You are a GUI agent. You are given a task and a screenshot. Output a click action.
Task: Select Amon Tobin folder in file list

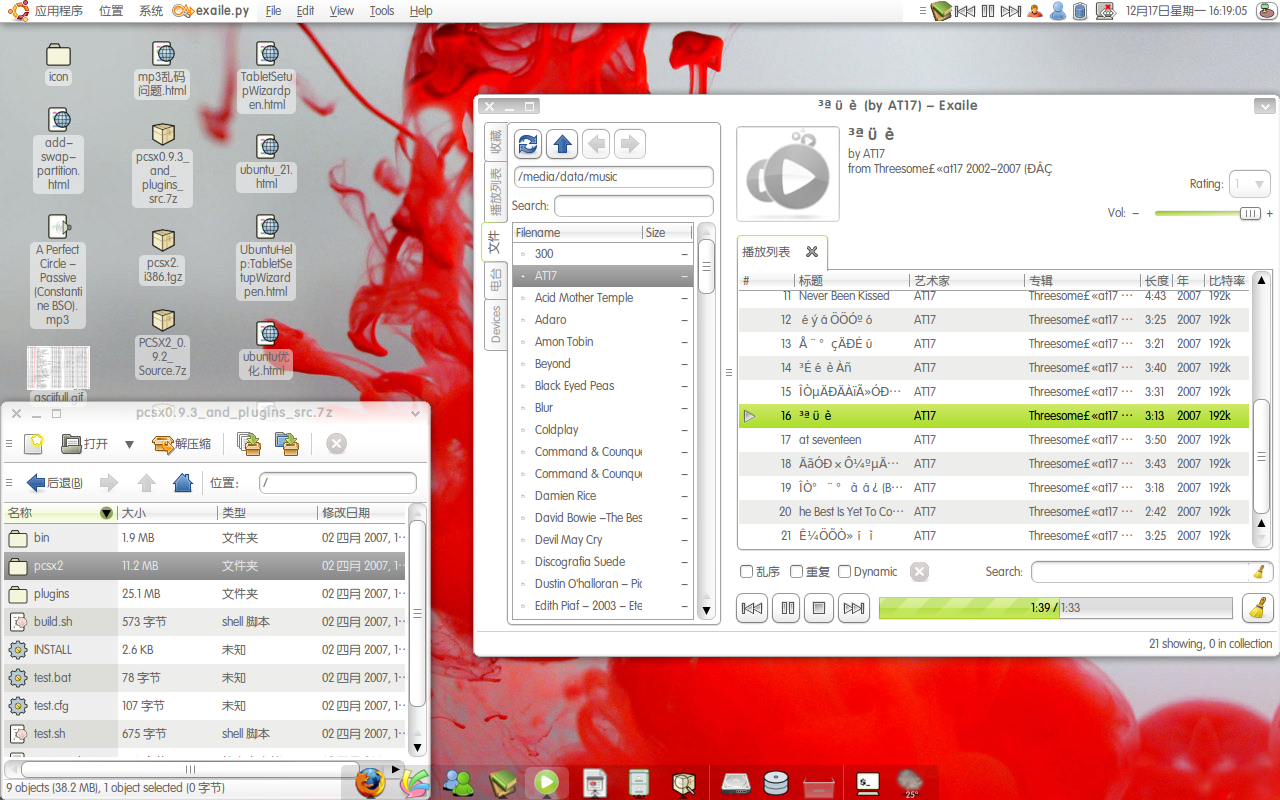[x=602, y=342]
